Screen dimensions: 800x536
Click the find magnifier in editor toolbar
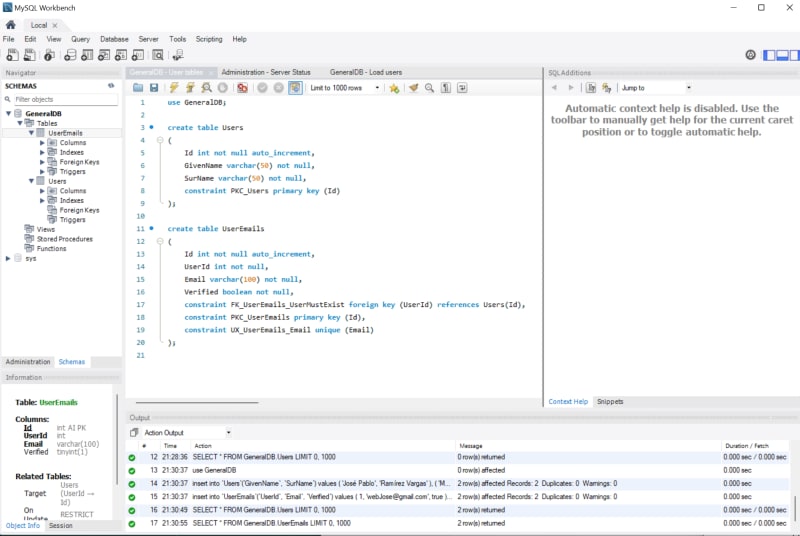[x=430, y=88]
